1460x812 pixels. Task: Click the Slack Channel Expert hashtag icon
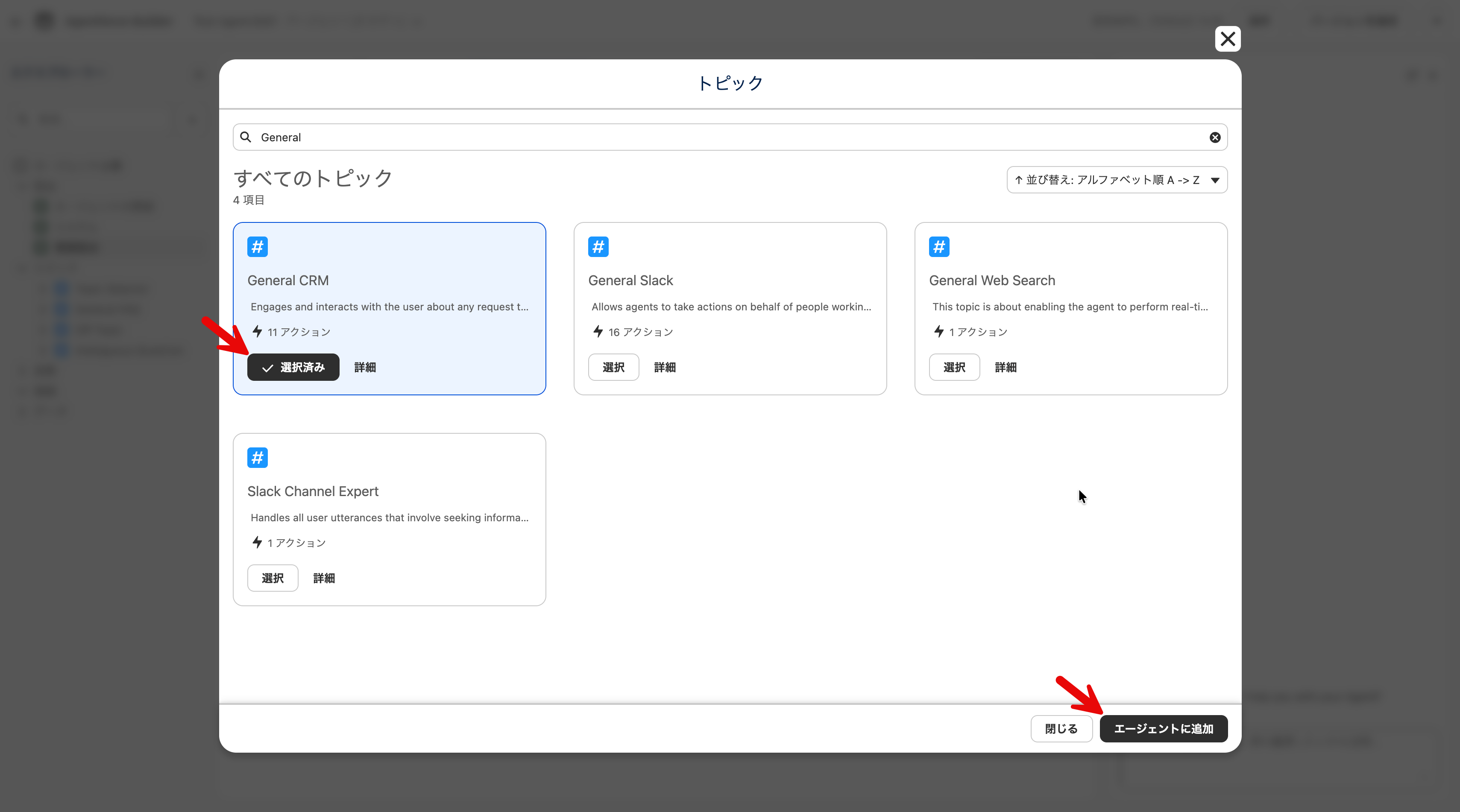[x=257, y=458]
